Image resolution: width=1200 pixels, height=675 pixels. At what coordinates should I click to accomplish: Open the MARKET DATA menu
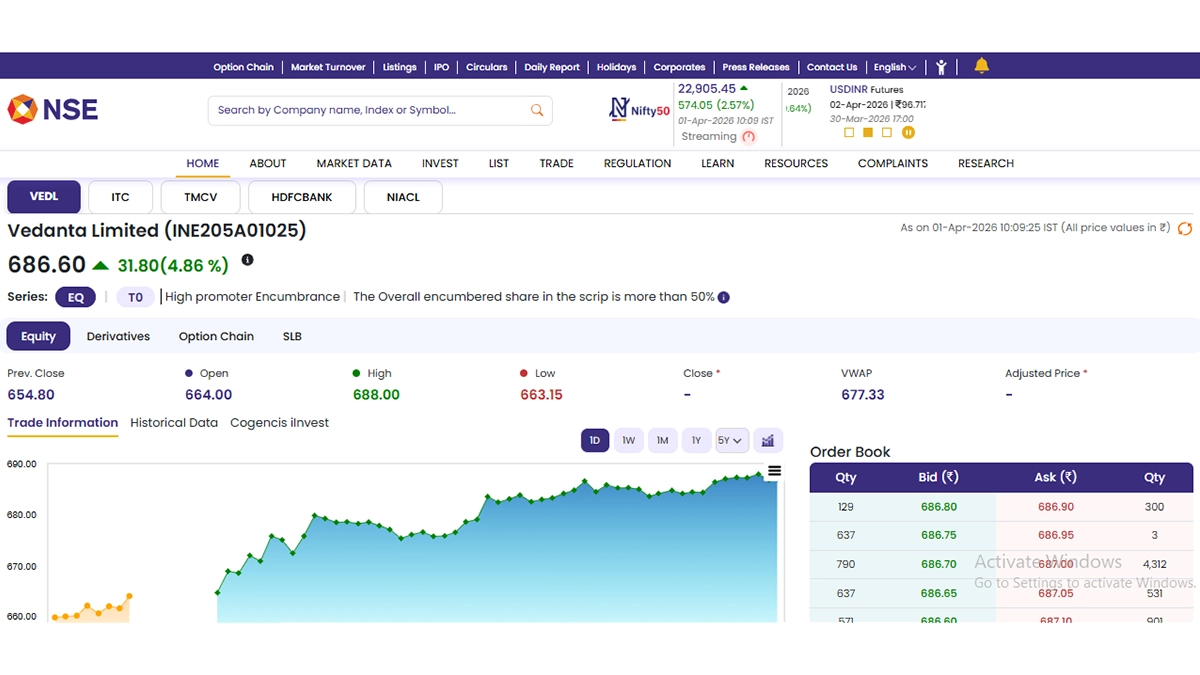[354, 163]
